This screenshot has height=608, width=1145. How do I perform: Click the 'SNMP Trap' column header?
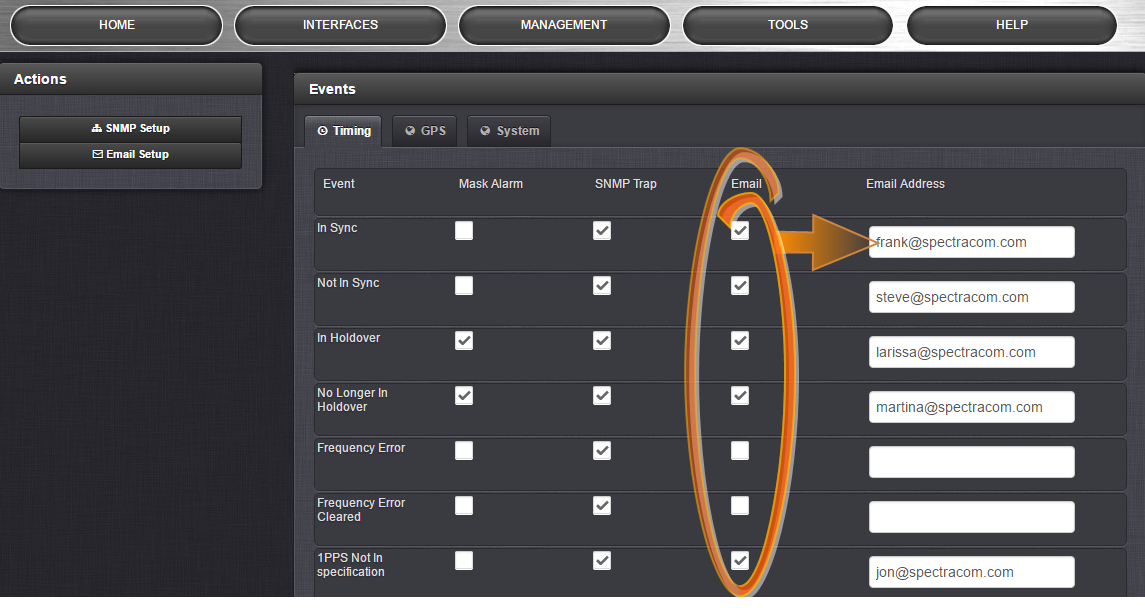(625, 184)
